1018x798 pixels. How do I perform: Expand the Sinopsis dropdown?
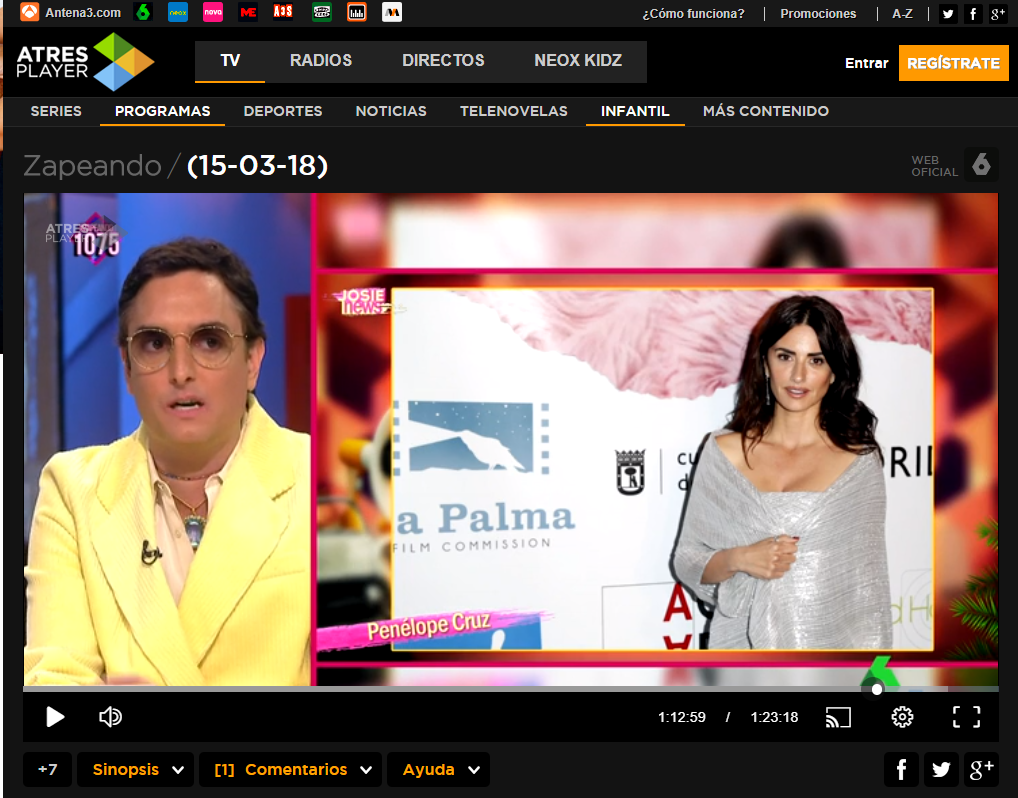[x=135, y=769]
